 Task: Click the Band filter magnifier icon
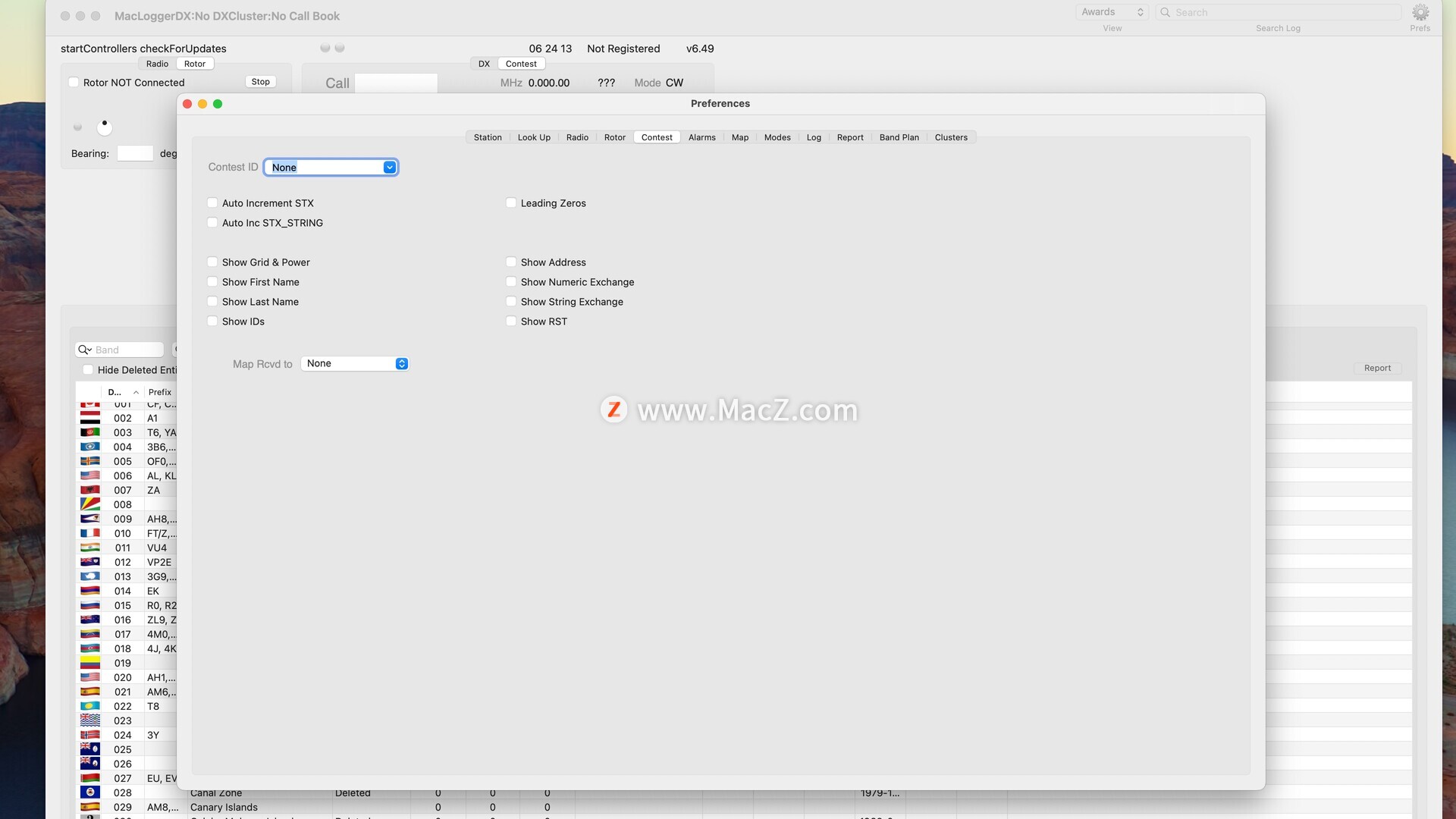pyautogui.click(x=84, y=350)
